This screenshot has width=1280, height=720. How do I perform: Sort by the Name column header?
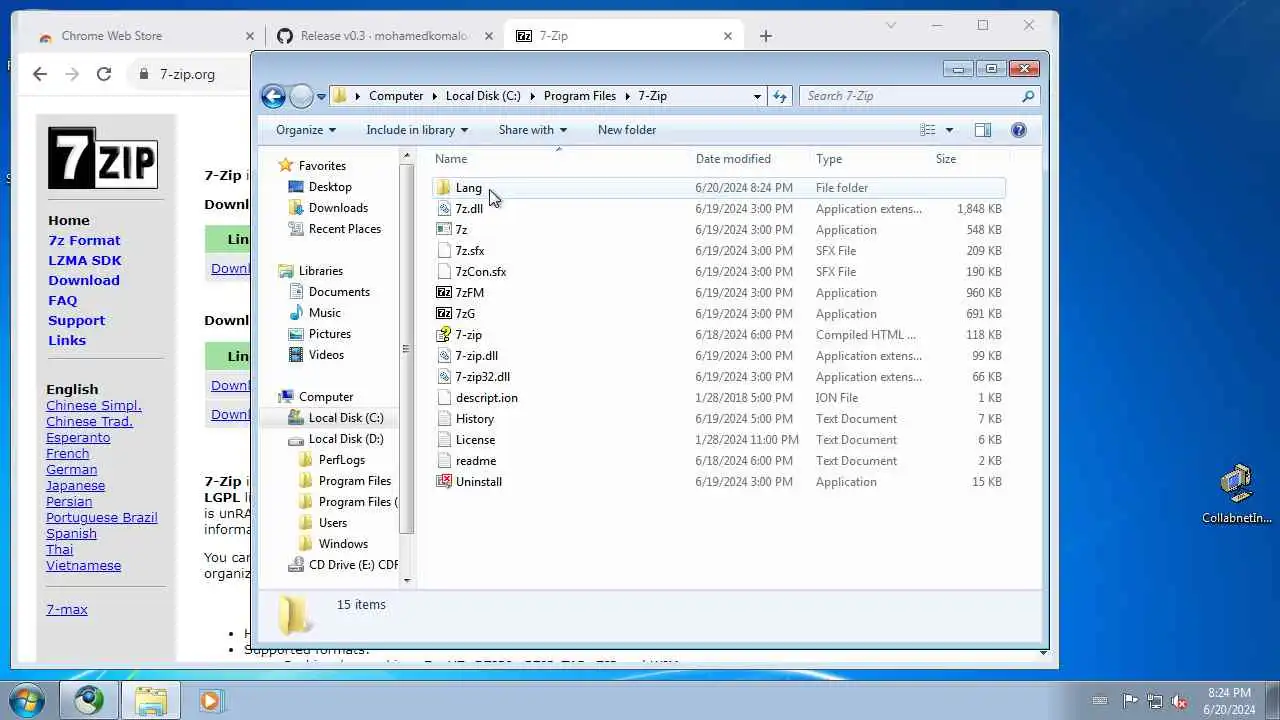[x=560, y=159]
